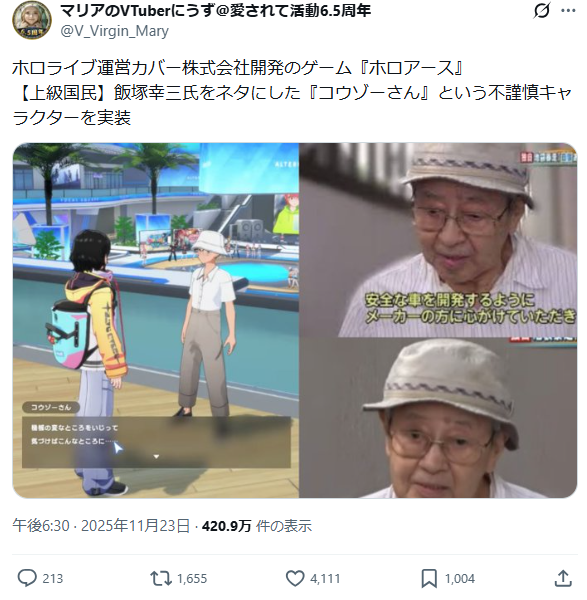The width and height of the screenshot is (587, 600).
Task: Open the top-right photo with subtitle
Action: pos(438,240)
